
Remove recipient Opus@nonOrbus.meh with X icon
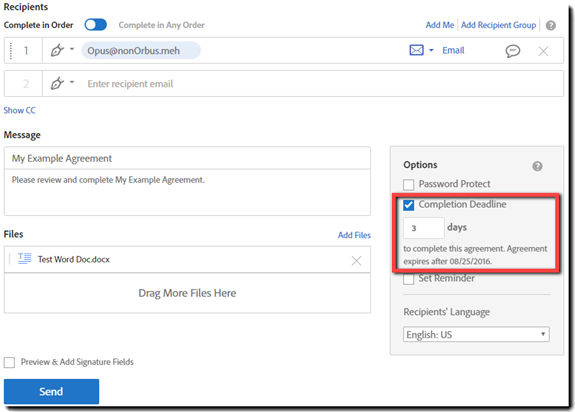543,51
